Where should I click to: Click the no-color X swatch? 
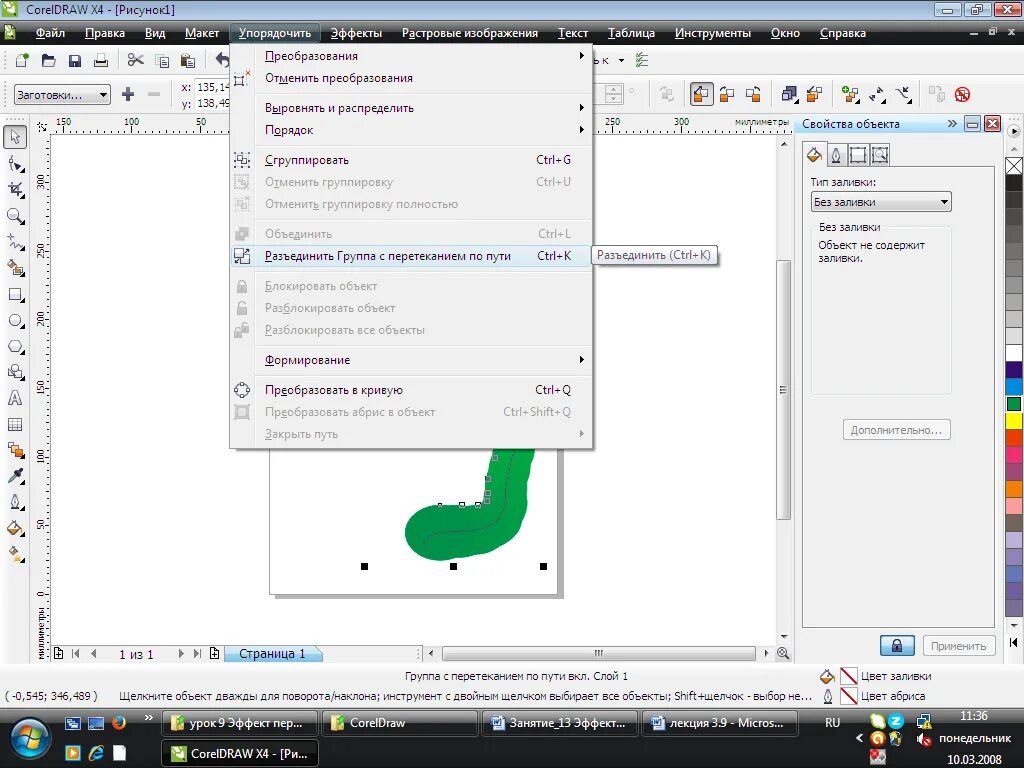point(1014,166)
